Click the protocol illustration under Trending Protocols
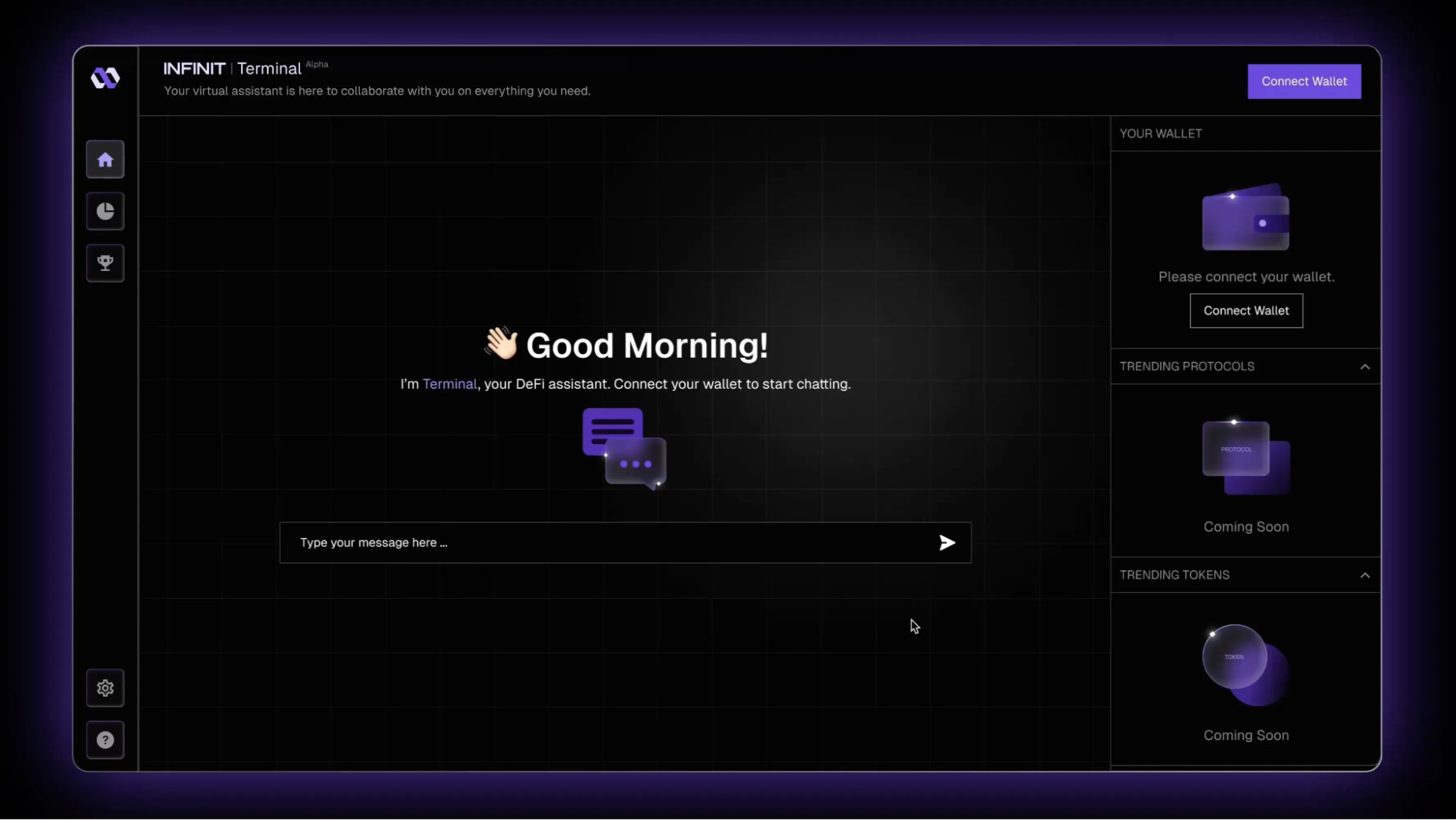Viewport: 1456px width, 820px height. click(1246, 458)
